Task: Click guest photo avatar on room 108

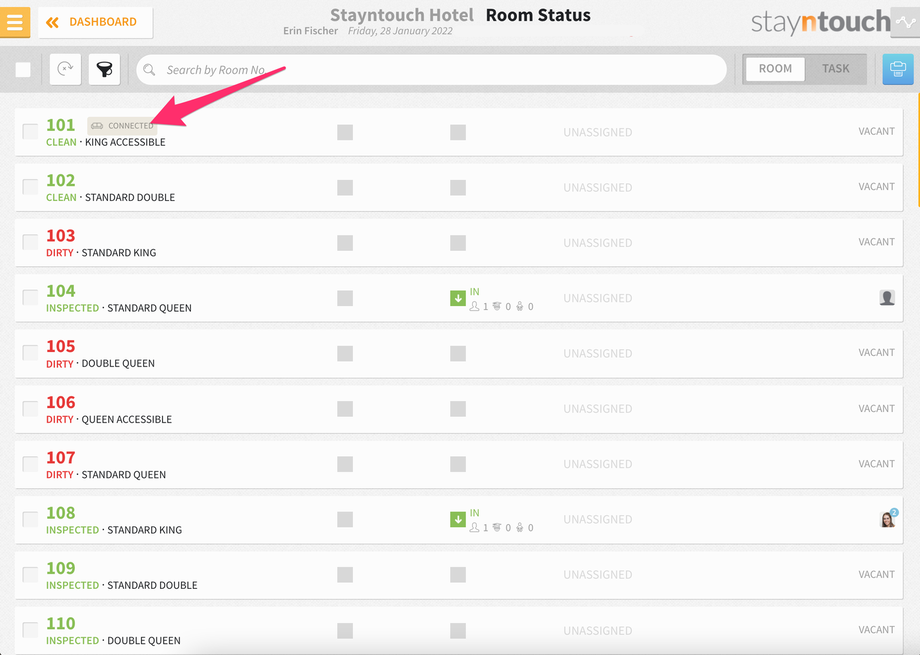Action: [887, 519]
